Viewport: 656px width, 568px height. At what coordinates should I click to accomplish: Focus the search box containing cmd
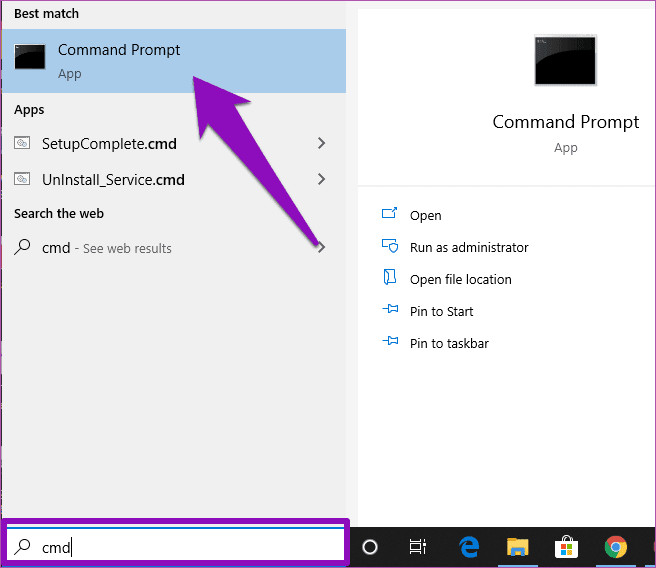pyautogui.click(x=175, y=547)
